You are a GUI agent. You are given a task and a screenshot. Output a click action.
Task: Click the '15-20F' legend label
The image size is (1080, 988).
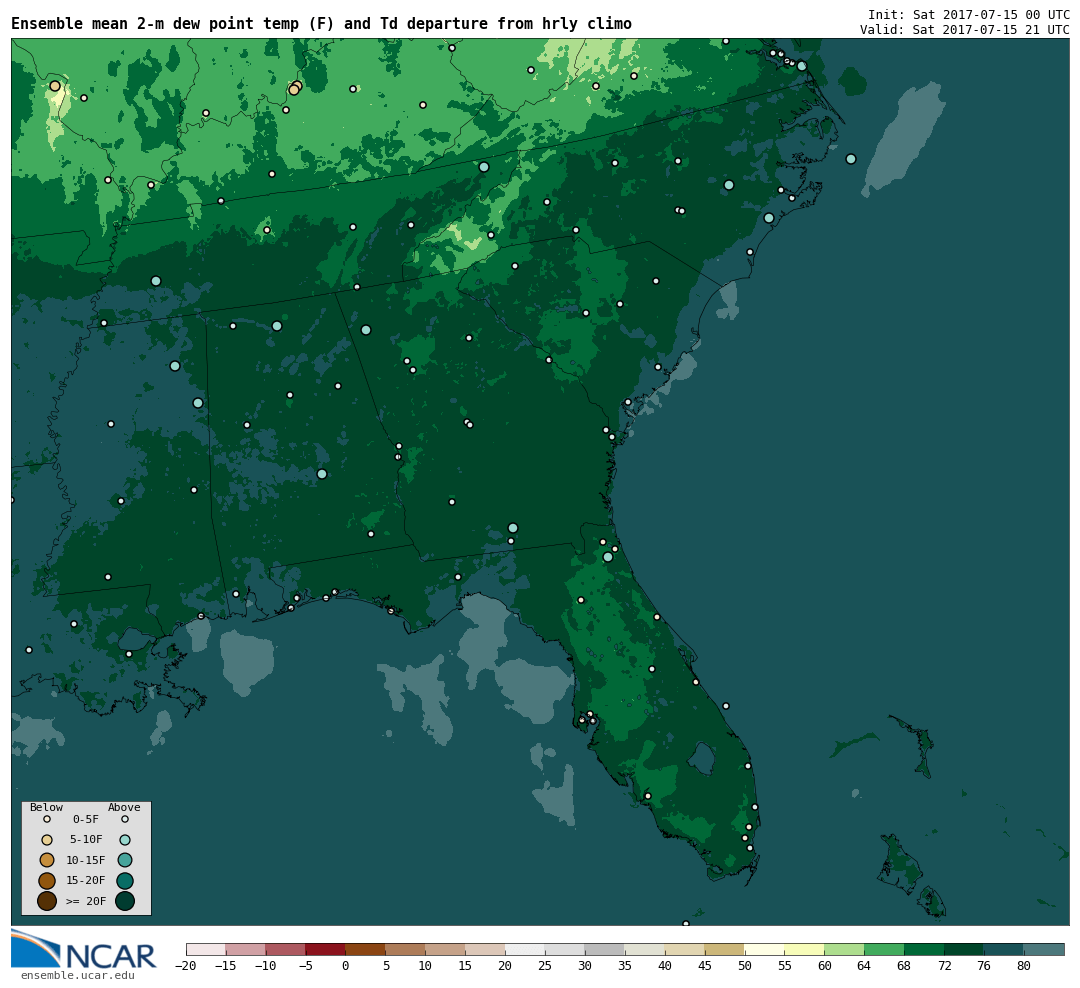86,881
